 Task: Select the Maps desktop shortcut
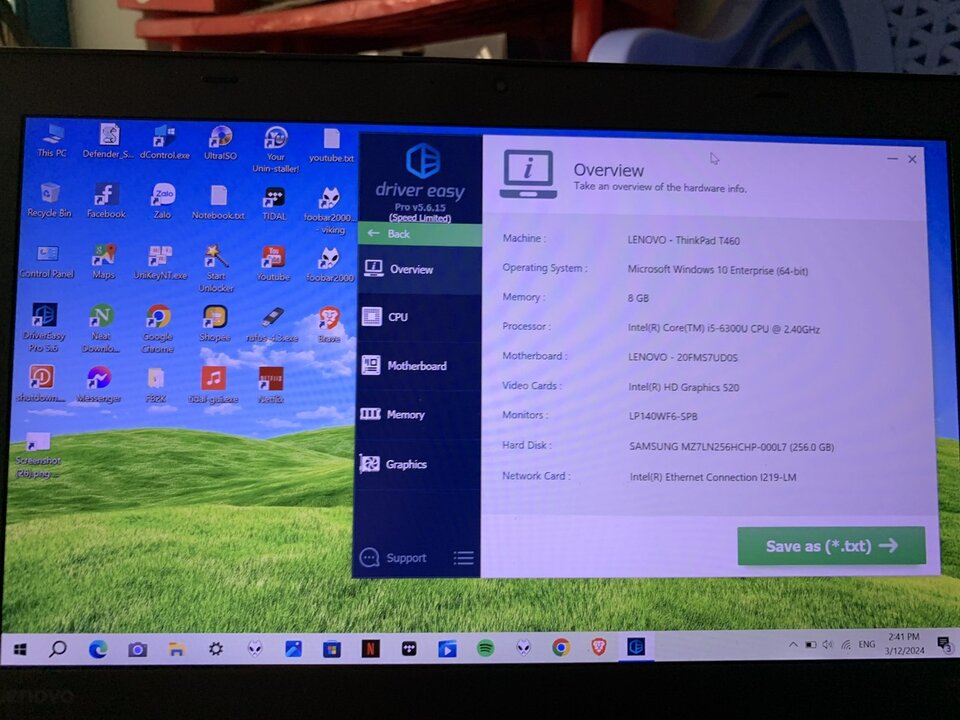[103, 261]
